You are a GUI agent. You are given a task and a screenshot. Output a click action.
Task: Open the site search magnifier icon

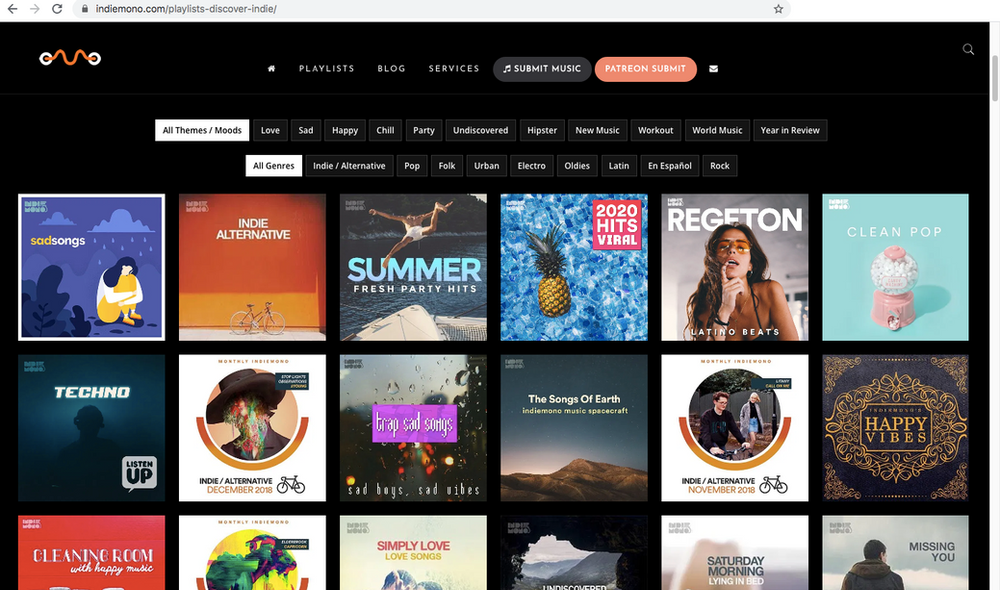[x=968, y=49]
